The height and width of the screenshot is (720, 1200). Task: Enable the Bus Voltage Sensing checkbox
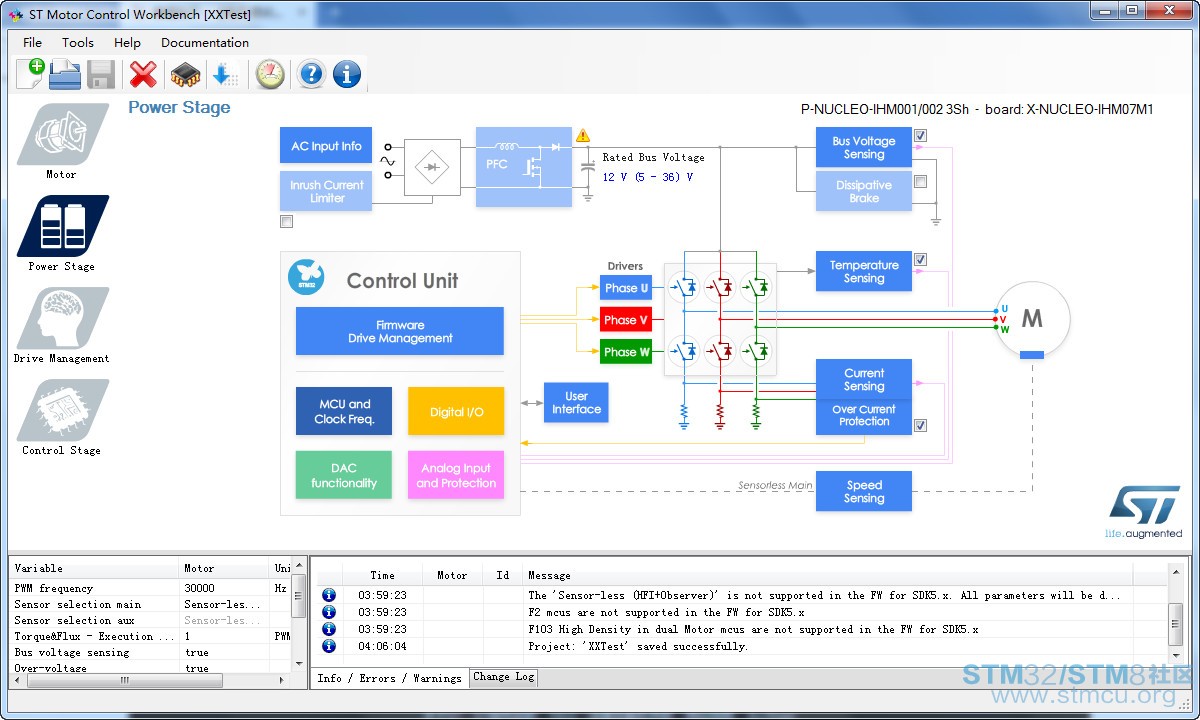pyautogui.click(x=920, y=136)
